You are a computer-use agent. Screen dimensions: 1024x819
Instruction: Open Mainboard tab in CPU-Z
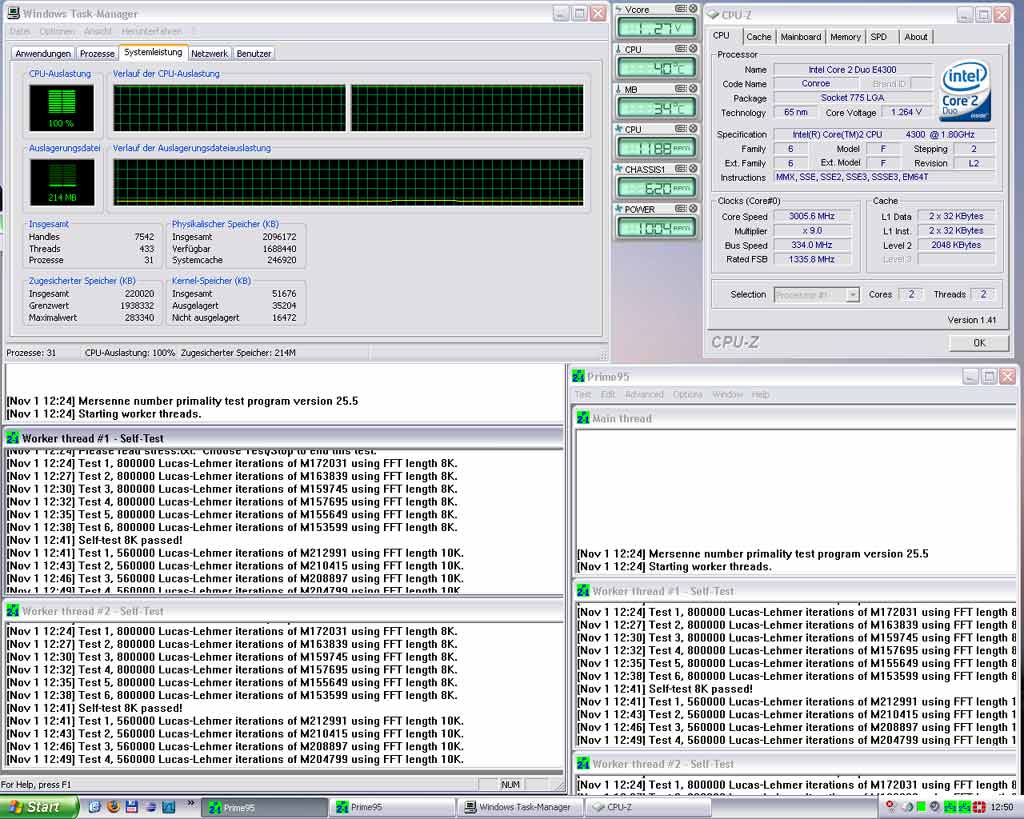[801, 37]
